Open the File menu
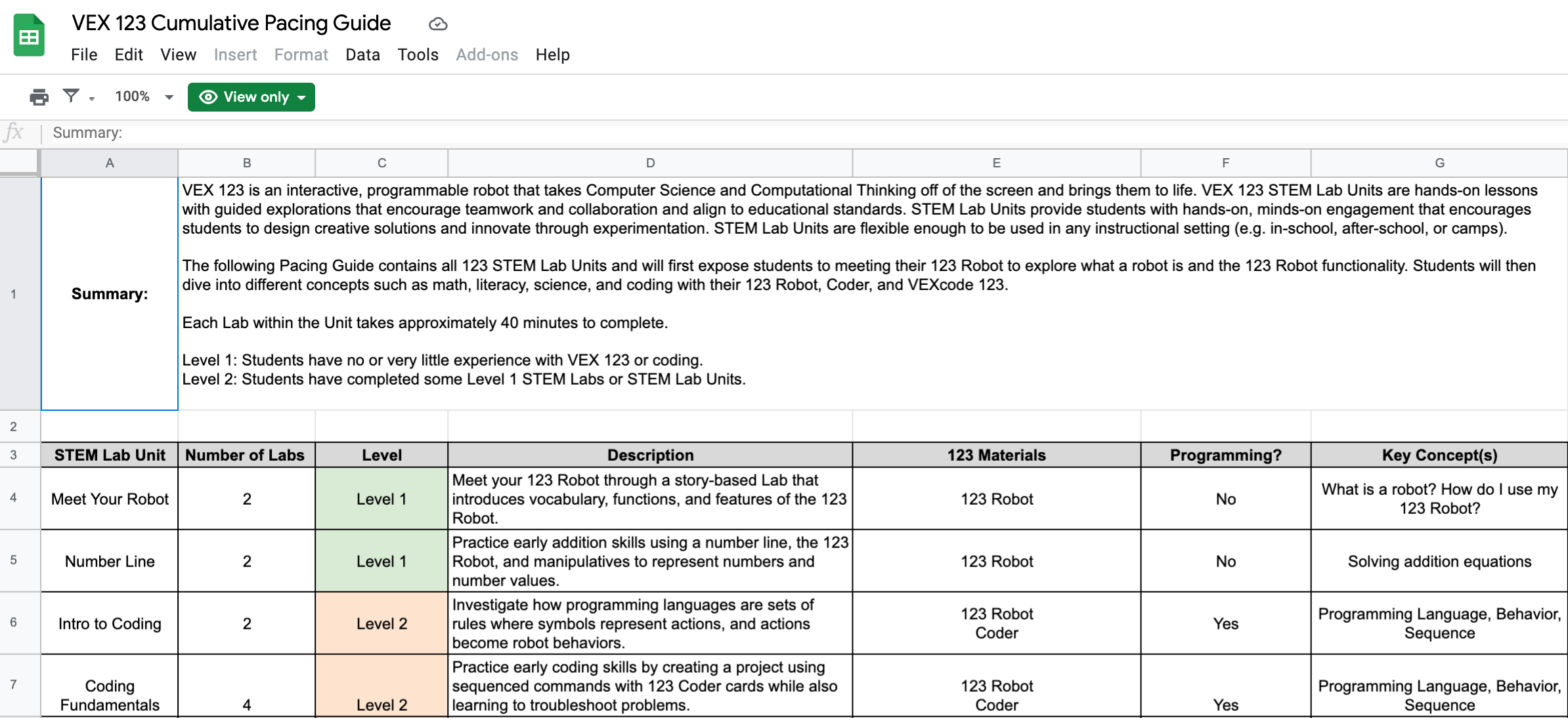 (84, 54)
